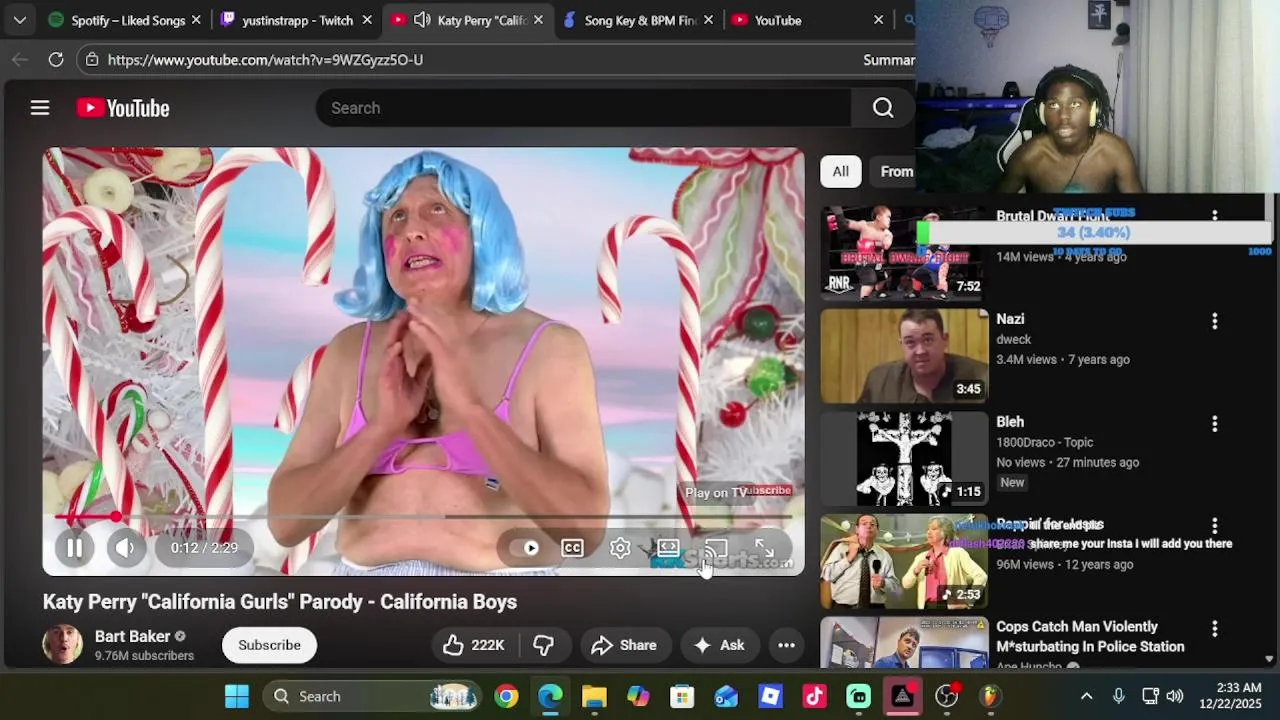The height and width of the screenshot is (720, 1280).
Task: Share the video via Share button
Action: coord(623,645)
